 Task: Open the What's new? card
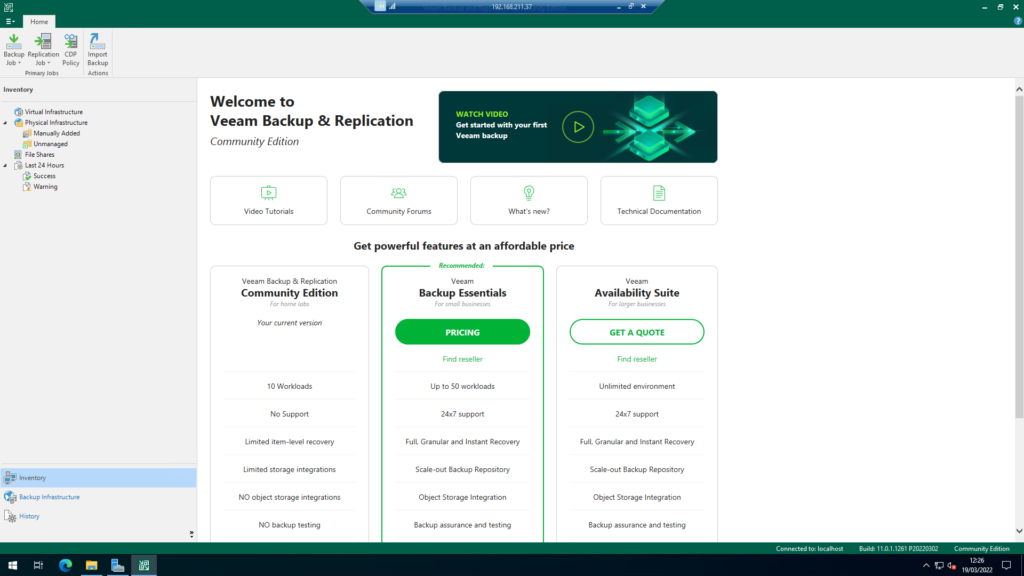(528, 200)
